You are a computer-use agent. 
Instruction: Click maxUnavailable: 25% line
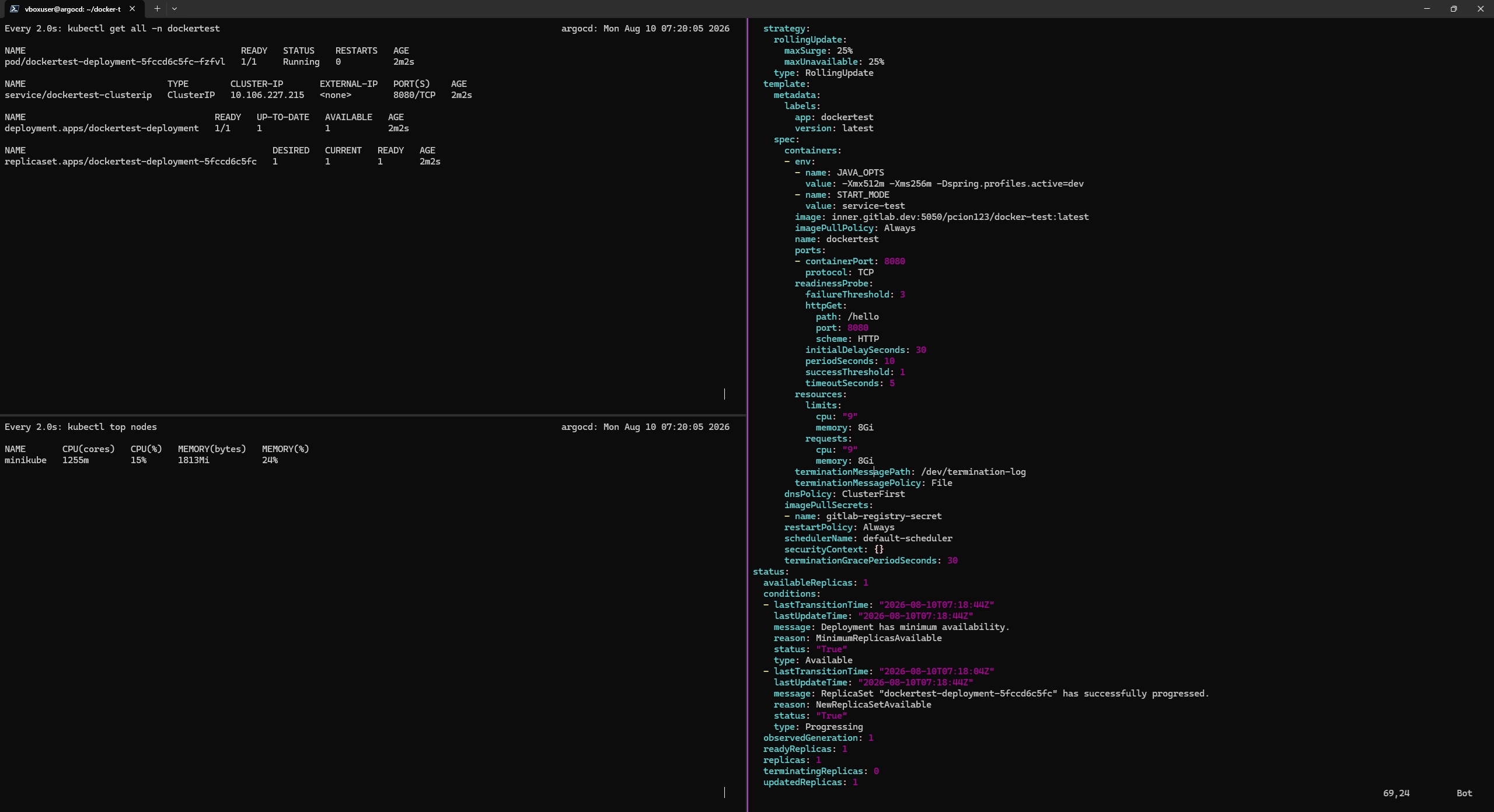point(834,62)
